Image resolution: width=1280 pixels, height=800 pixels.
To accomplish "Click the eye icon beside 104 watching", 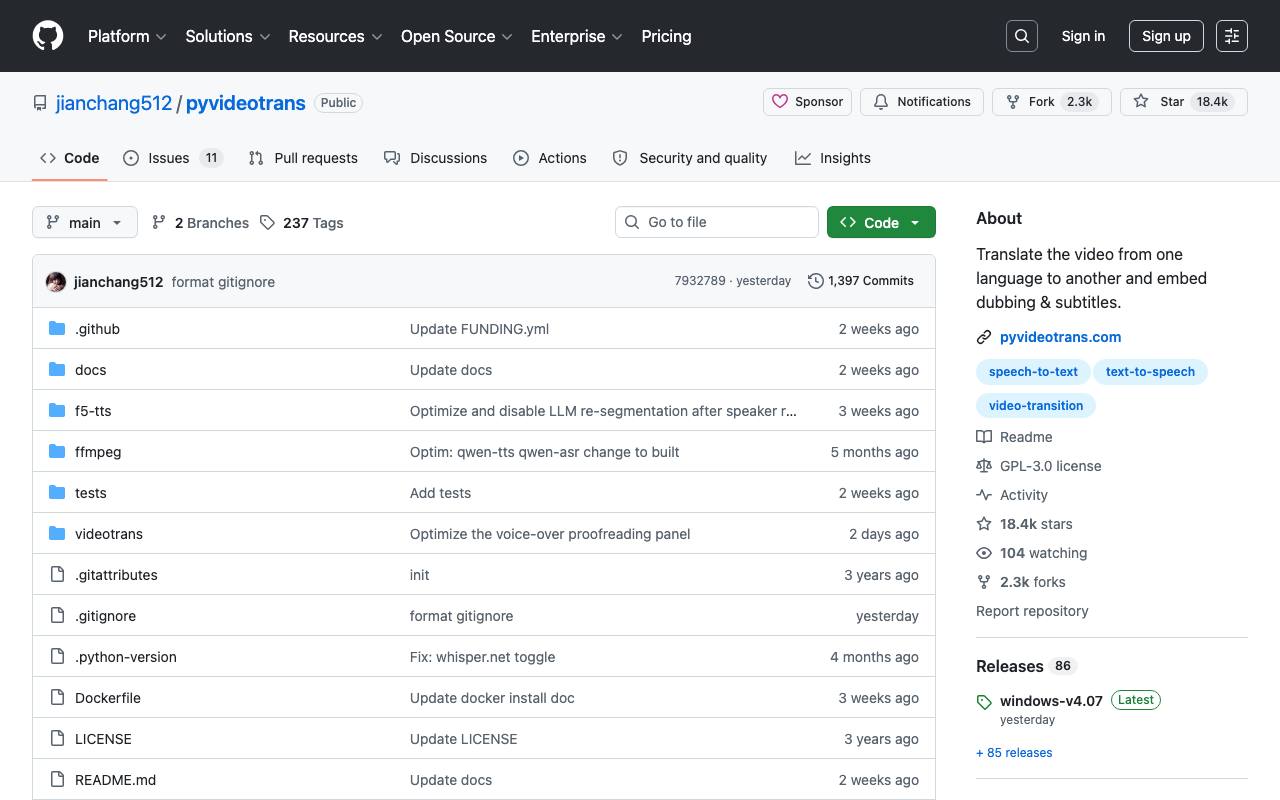I will tap(984, 553).
